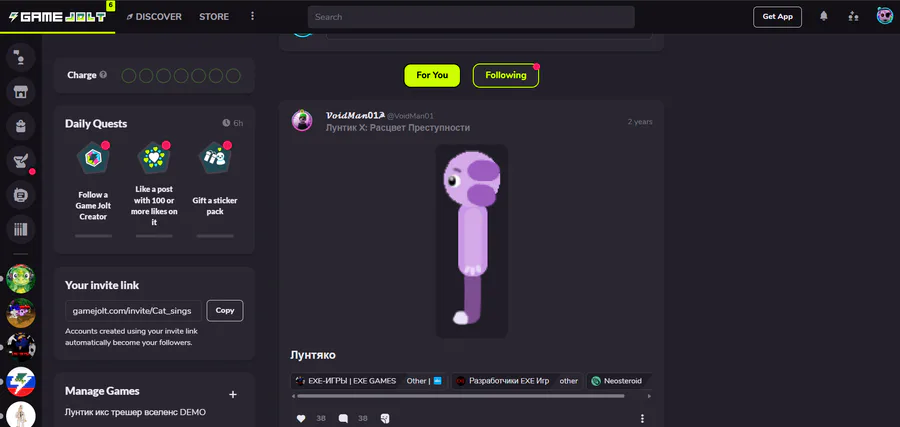Viewport: 900px width, 427px height.
Task: Open the post comments speech-bubble icon
Action: coord(343,418)
